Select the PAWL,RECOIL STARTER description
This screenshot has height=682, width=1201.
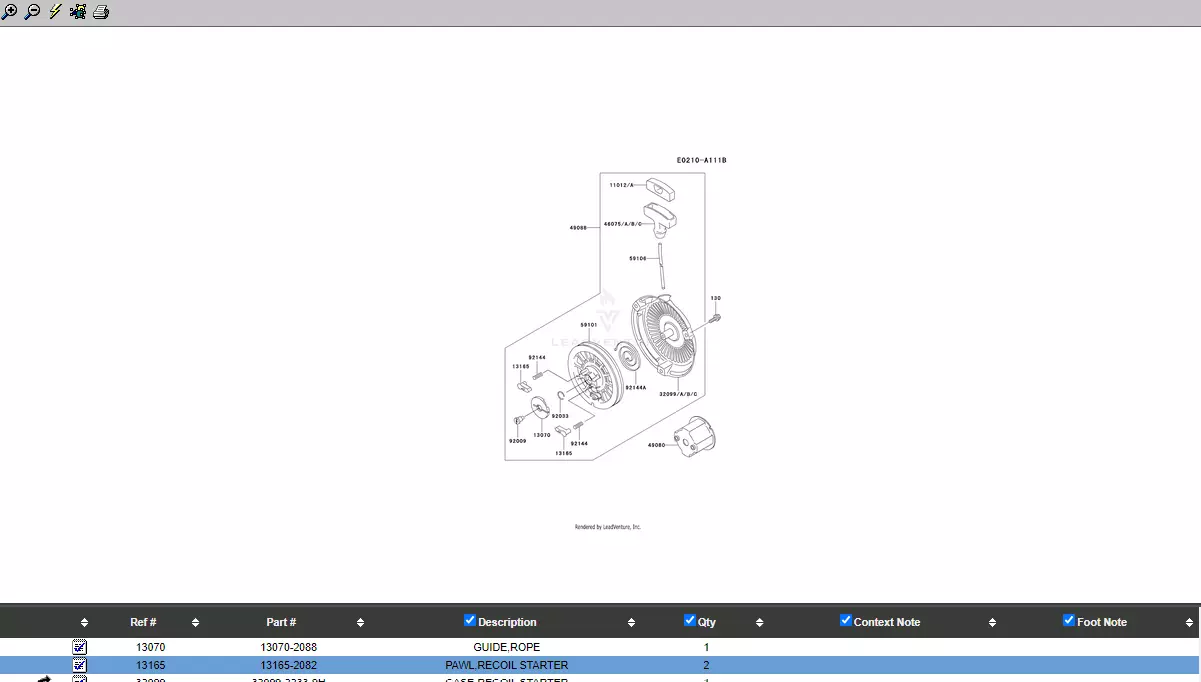[506, 665]
